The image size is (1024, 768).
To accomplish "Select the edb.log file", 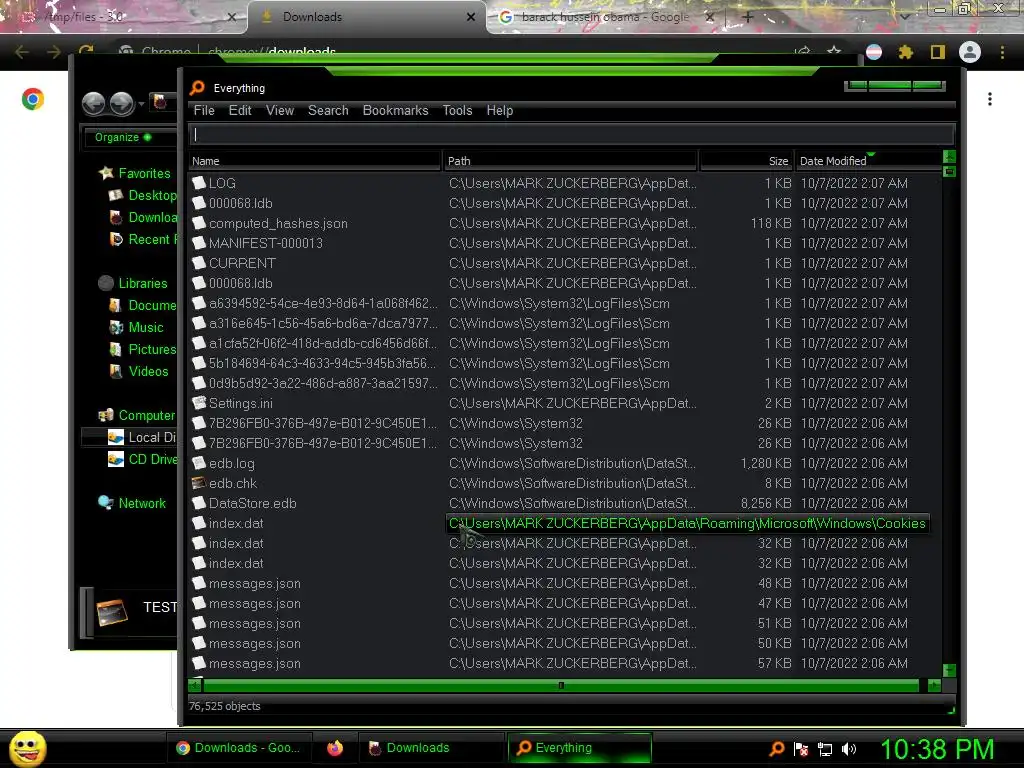I will point(232,463).
